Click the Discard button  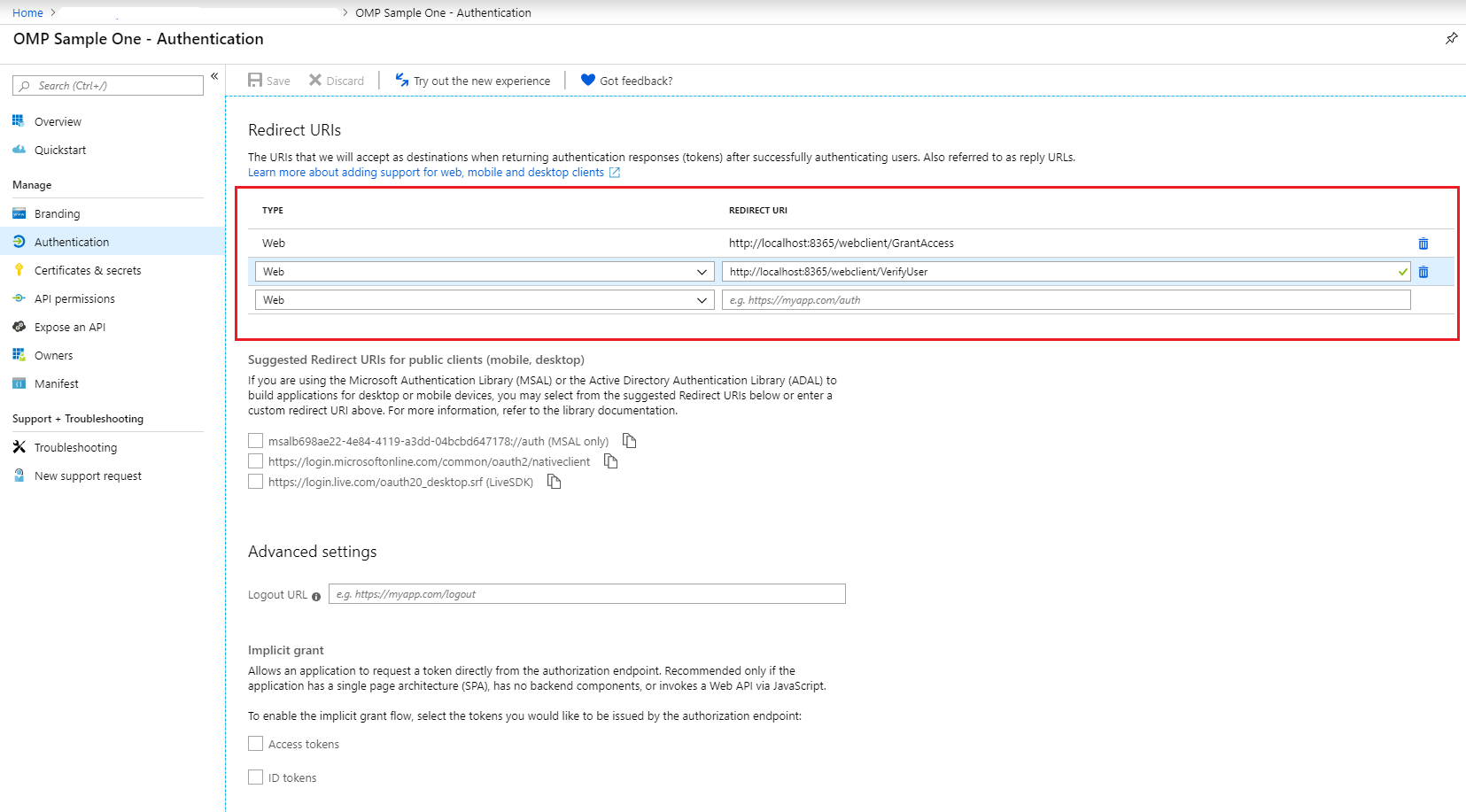(337, 81)
